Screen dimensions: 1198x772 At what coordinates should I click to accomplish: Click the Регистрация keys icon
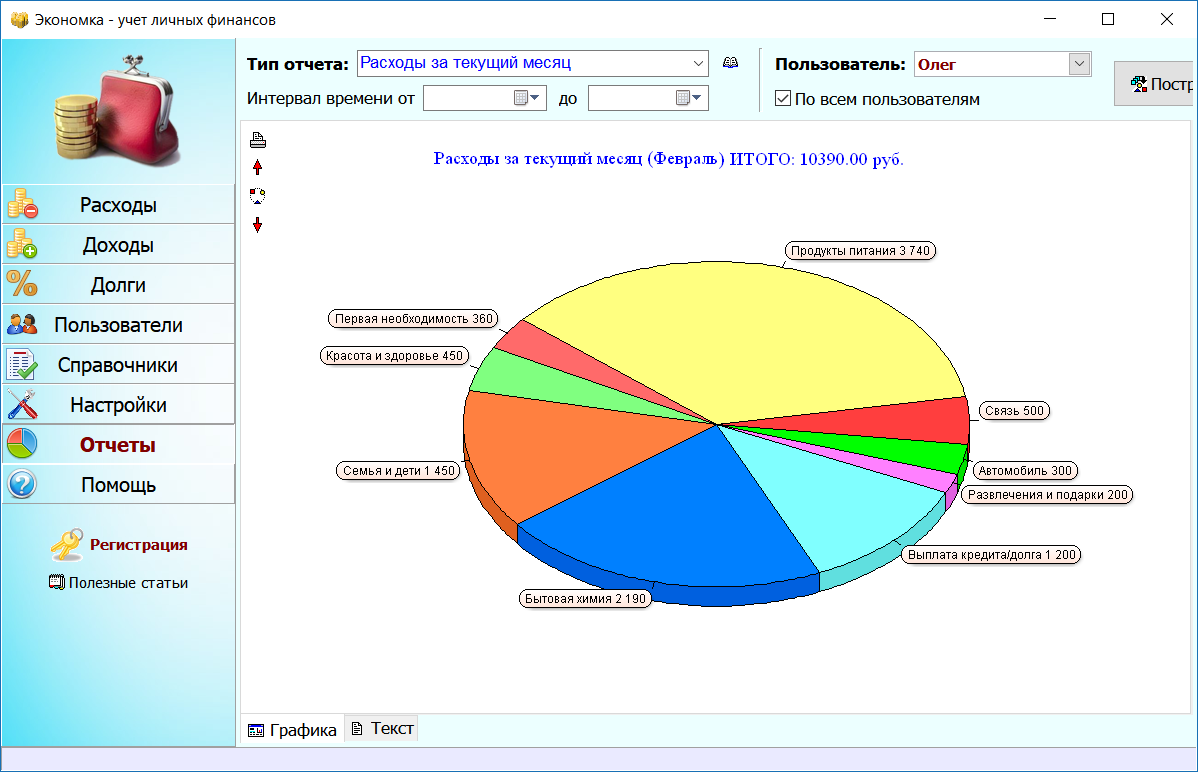(67, 545)
